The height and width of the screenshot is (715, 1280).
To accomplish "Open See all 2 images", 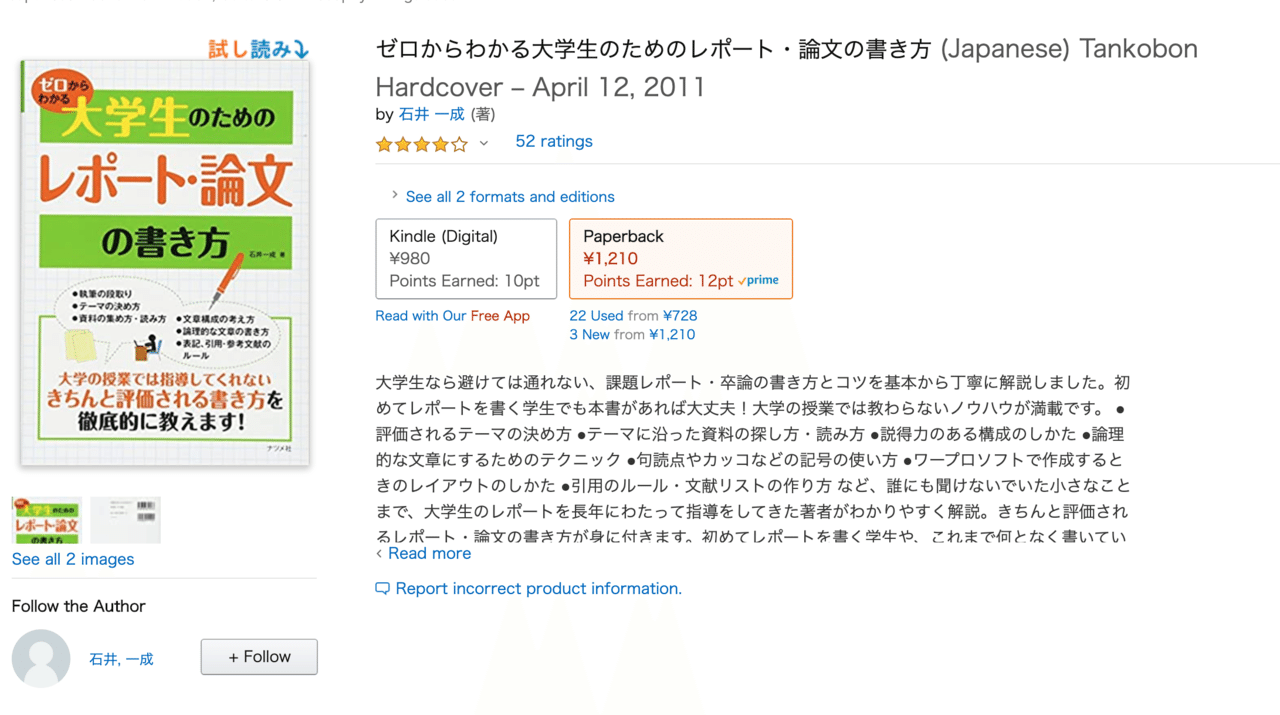I will point(72,559).
